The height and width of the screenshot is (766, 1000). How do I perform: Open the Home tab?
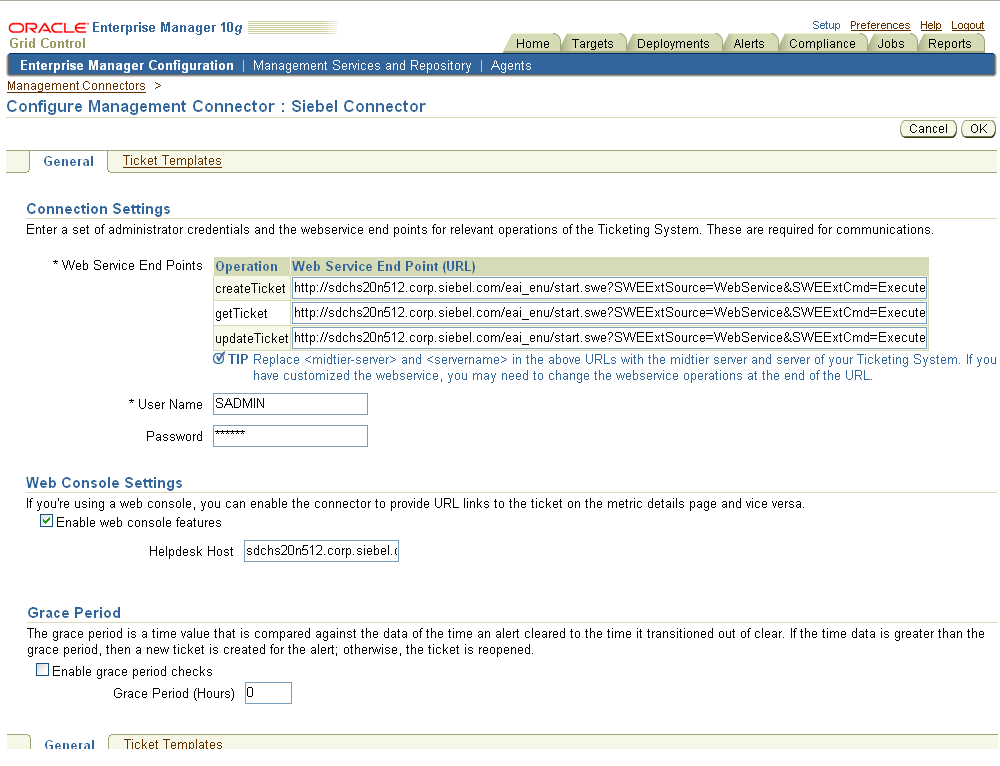533,43
